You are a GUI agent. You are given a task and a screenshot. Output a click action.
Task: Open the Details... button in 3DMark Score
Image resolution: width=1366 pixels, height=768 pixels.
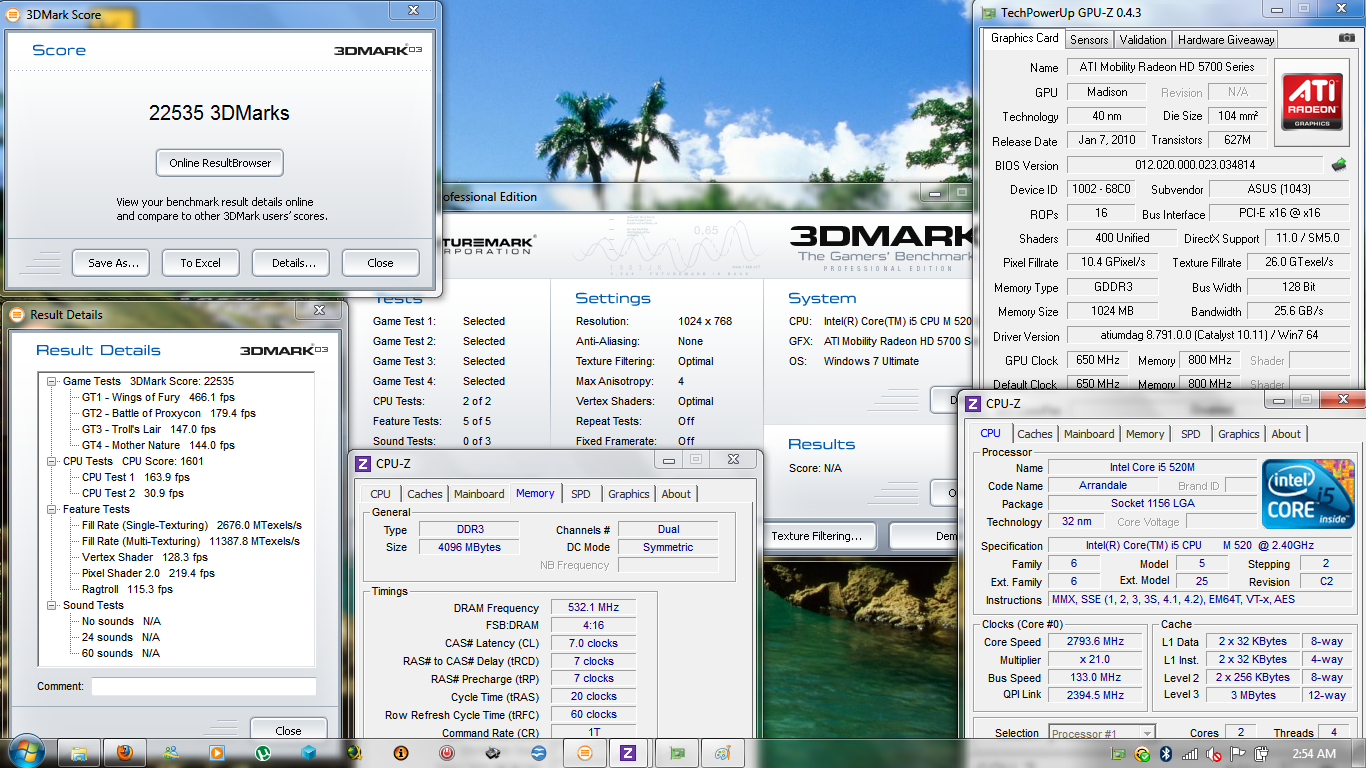click(x=291, y=263)
